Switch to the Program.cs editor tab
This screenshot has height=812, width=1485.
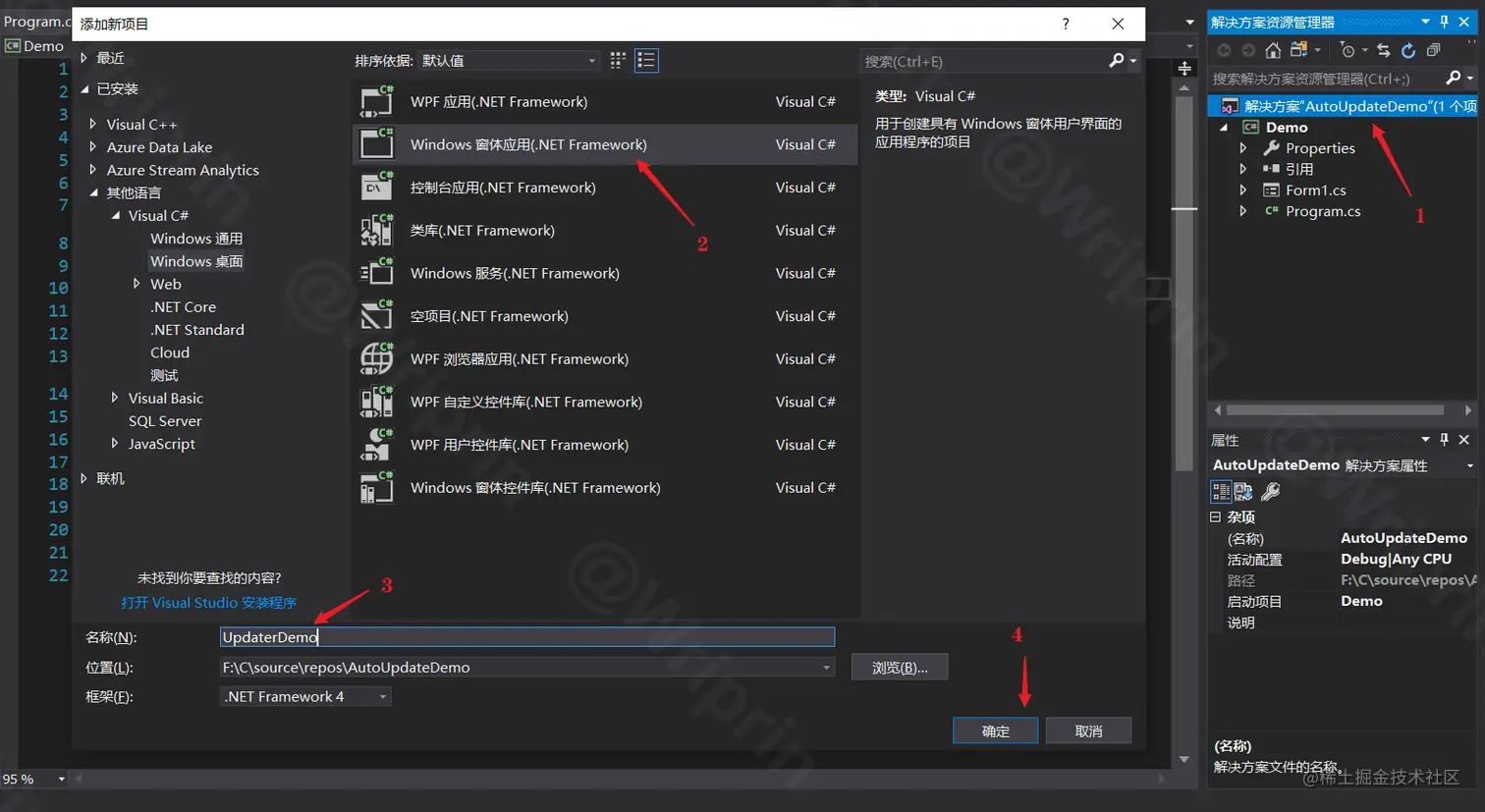(35, 21)
